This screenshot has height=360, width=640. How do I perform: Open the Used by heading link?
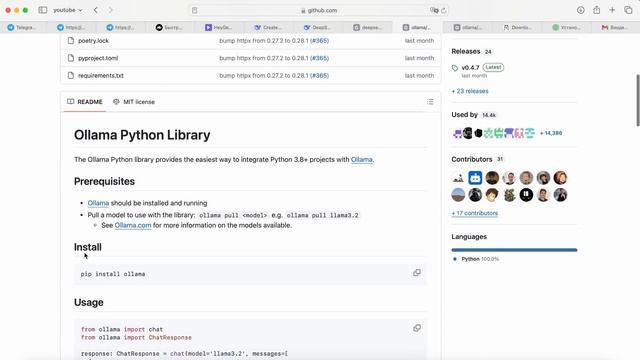coord(464,115)
